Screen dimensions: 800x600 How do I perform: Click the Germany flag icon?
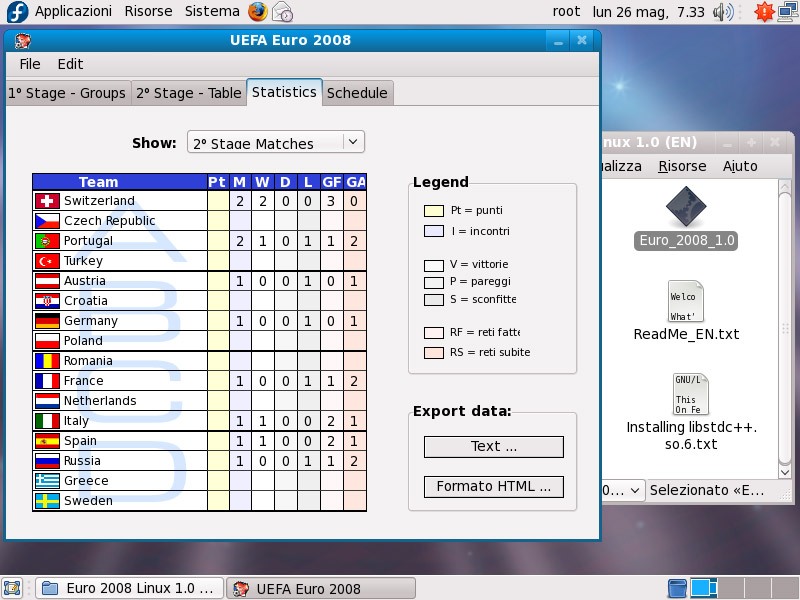[x=47, y=321]
